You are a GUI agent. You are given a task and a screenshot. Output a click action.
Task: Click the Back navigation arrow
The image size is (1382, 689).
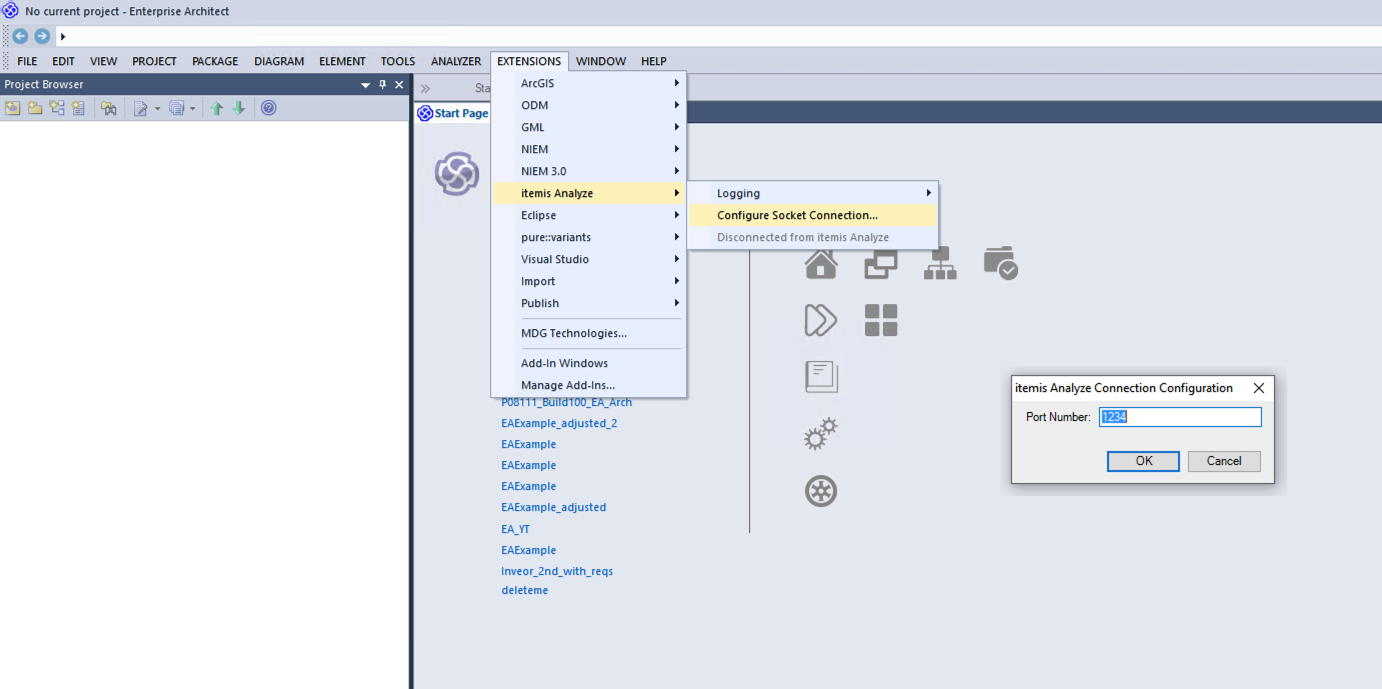point(20,36)
